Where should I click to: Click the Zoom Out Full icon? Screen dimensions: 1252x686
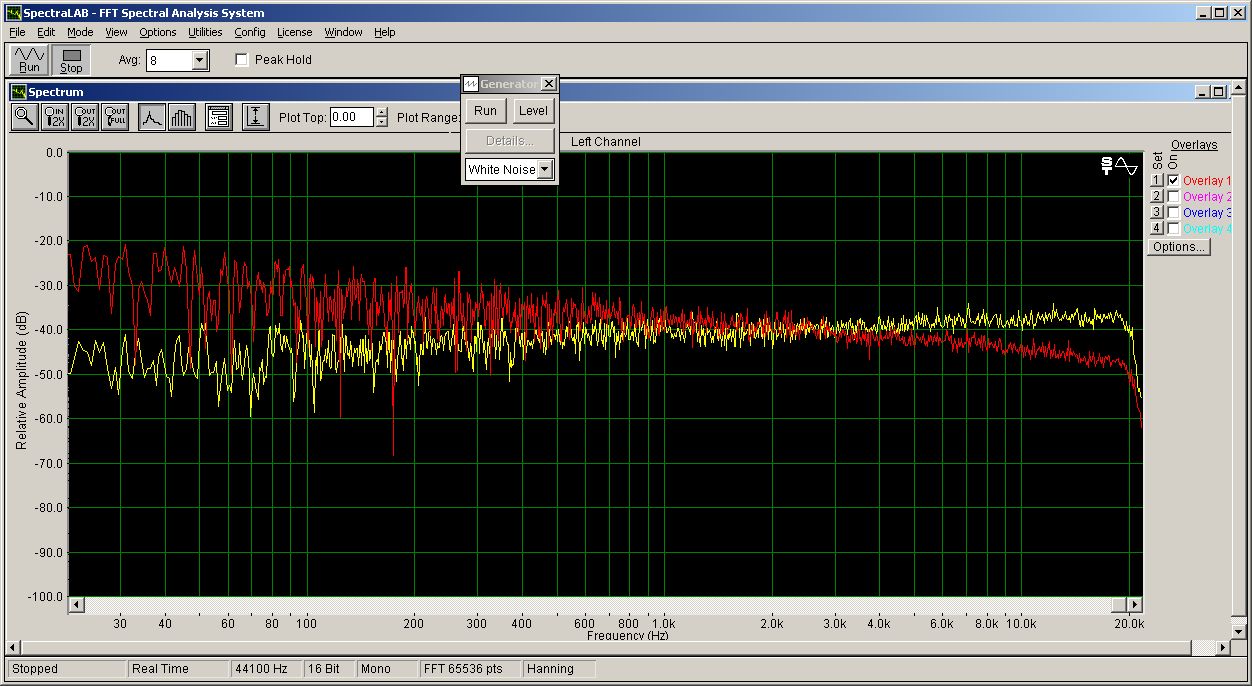tap(115, 117)
